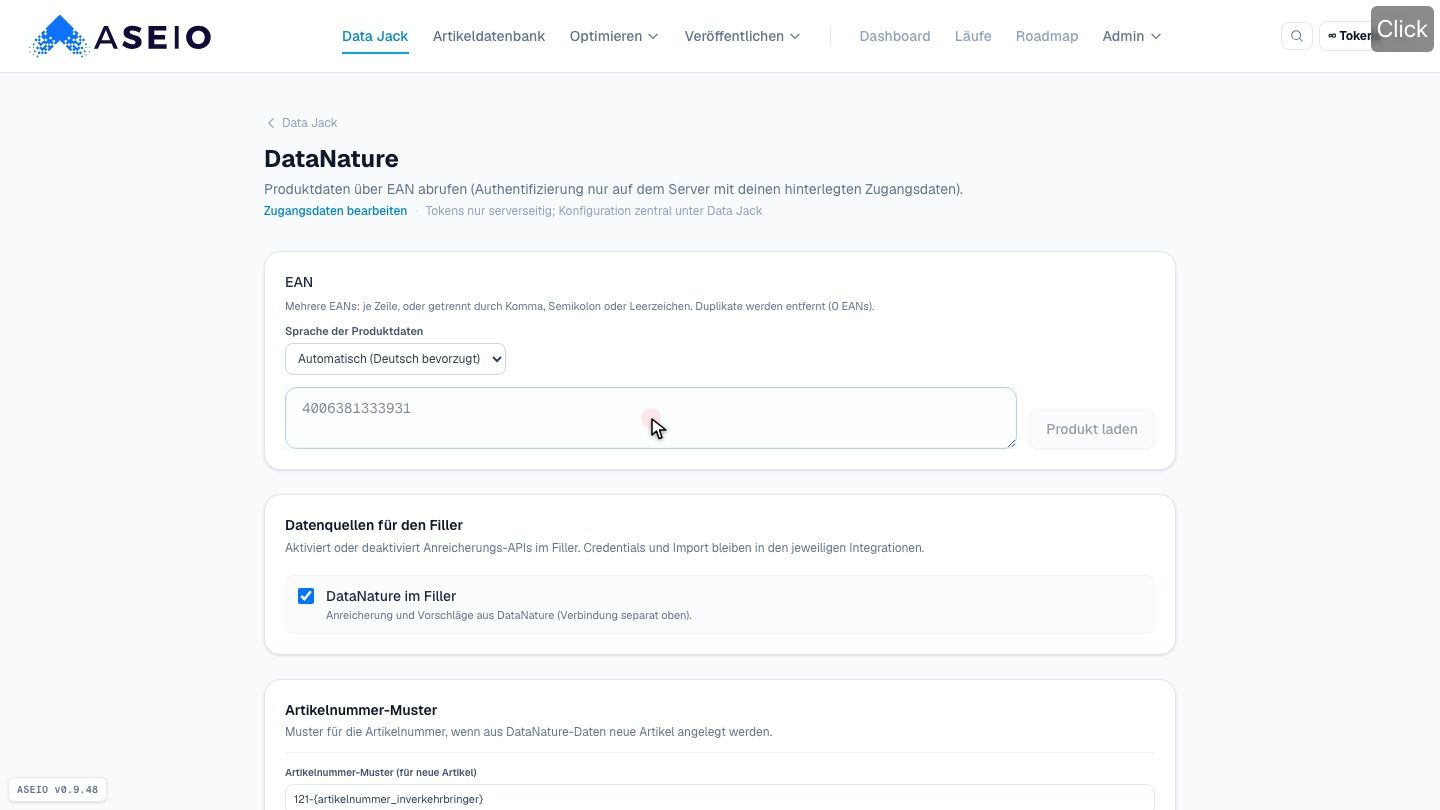Click the 'Datenquellen für den Filler' heading
Screen dimensions: 1440x810
click(x=374, y=525)
